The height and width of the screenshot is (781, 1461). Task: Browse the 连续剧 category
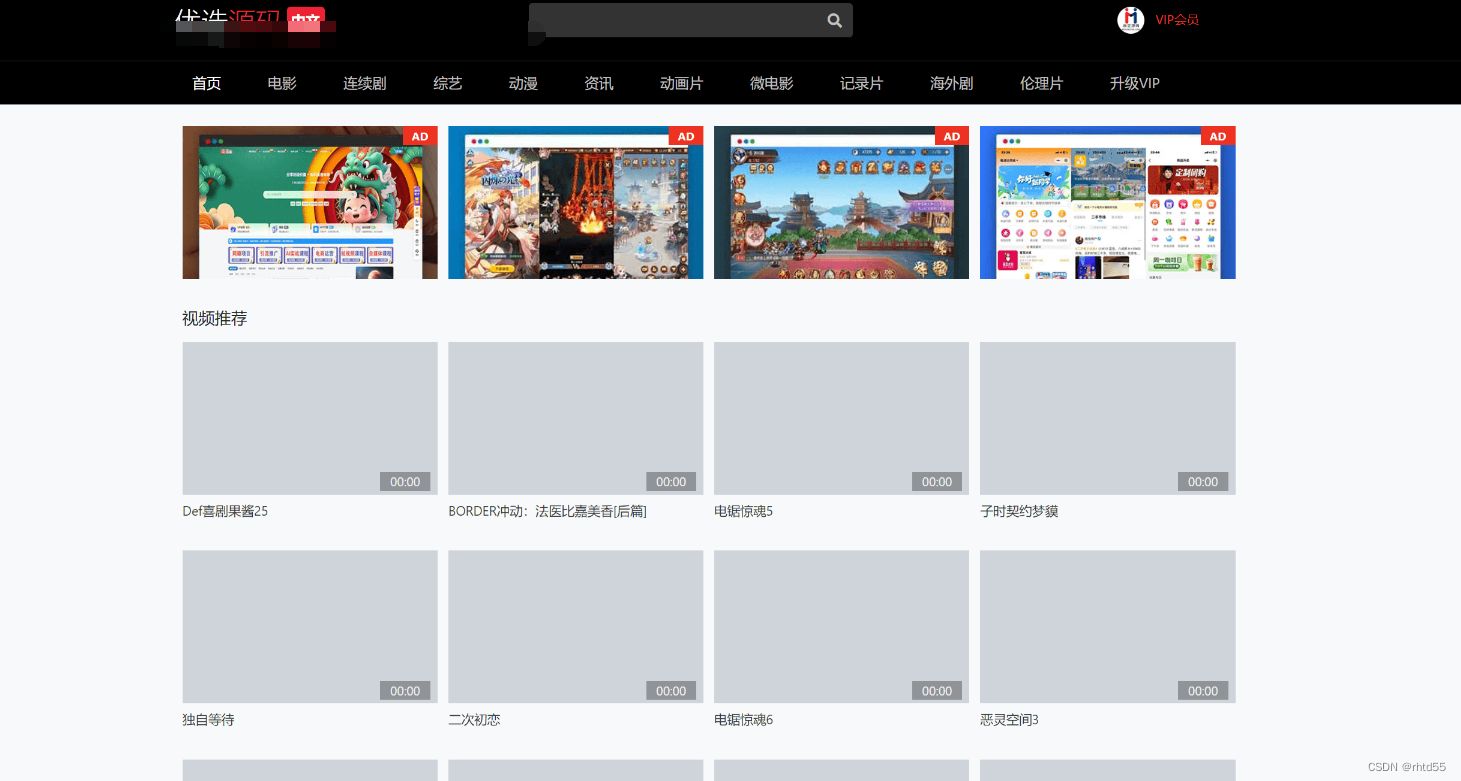364,83
